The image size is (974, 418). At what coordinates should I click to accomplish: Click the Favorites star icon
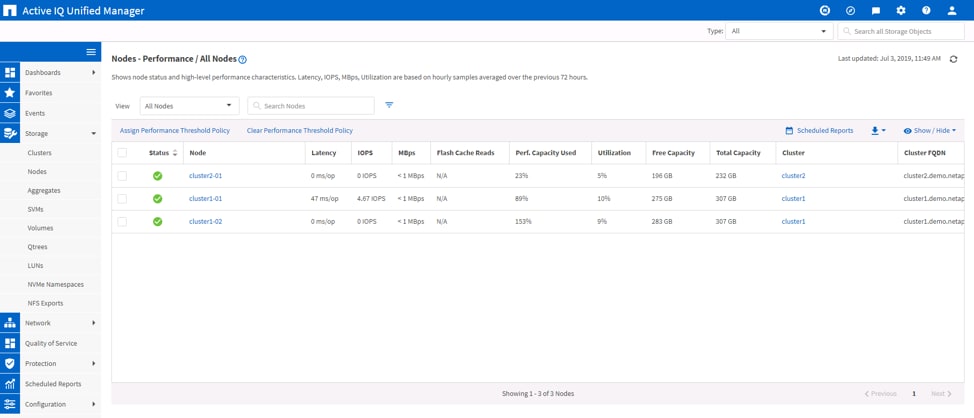(x=9, y=93)
